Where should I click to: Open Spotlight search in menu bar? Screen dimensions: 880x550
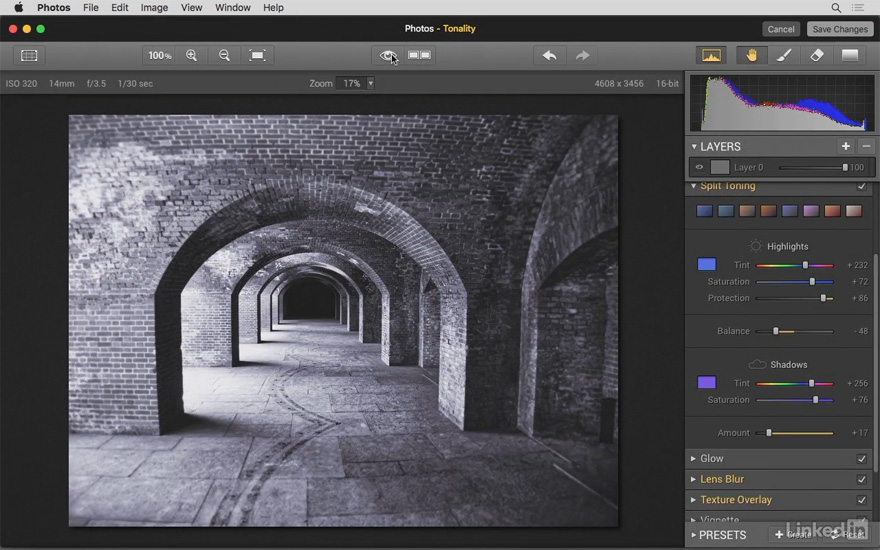836,7
